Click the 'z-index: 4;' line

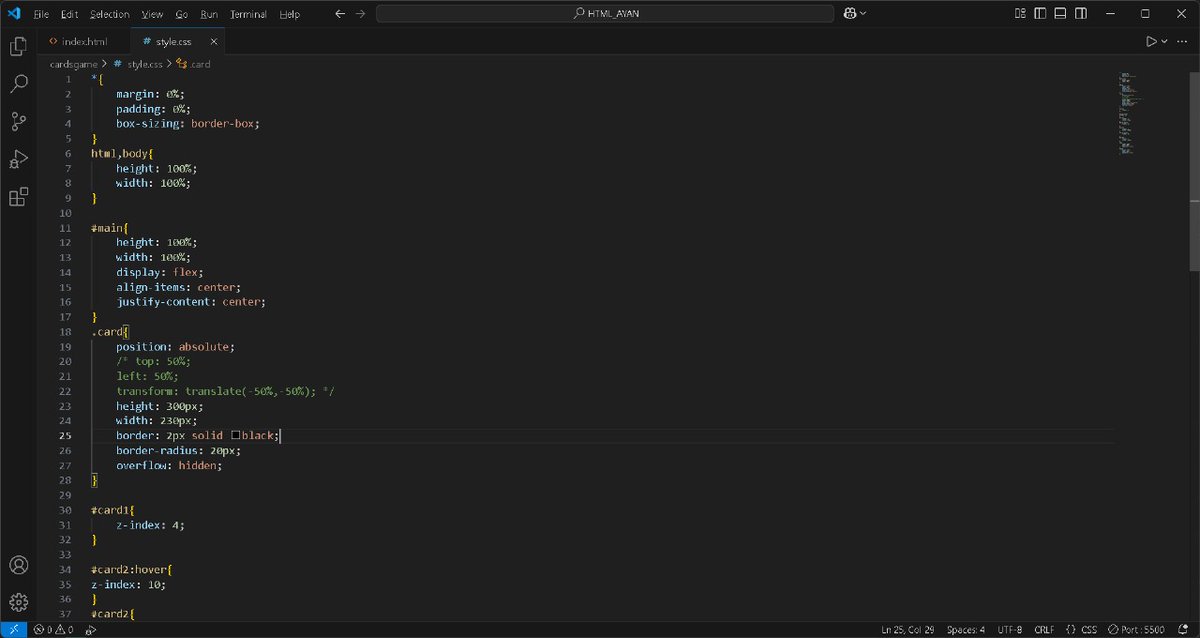(150, 524)
